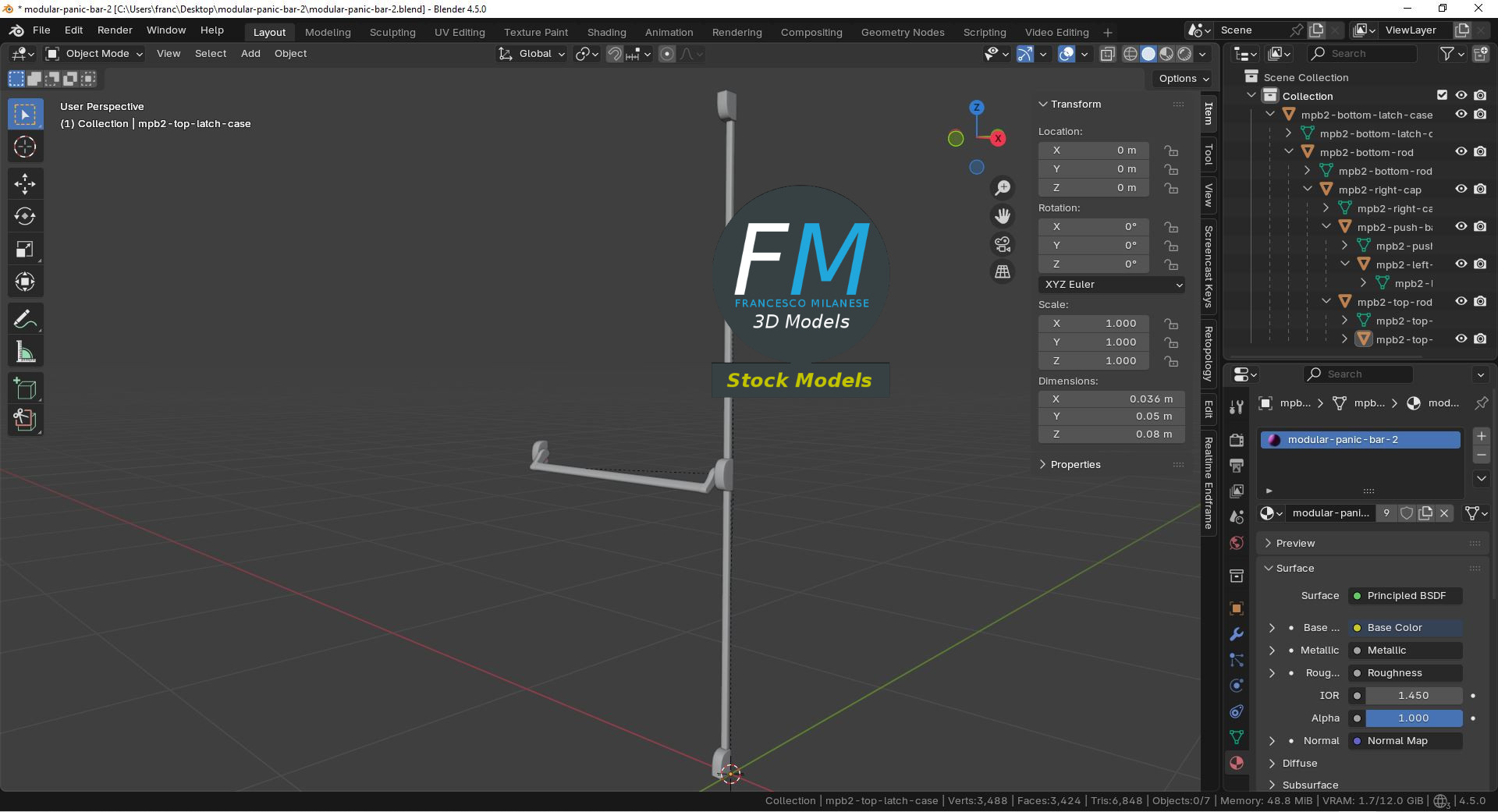This screenshot has width=1498, height=812.
Task: Collapse mpb2-top-rod in outliner
Action: click(1326, 302)
